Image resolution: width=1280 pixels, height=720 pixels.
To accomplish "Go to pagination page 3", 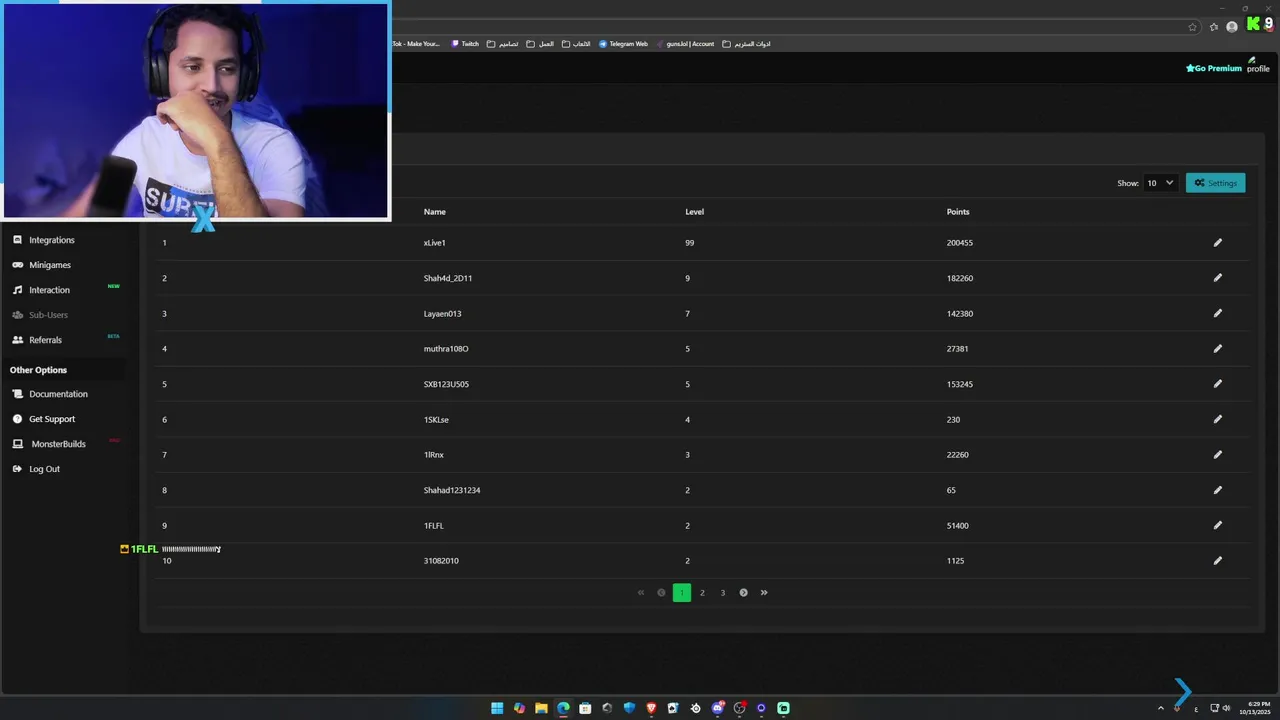I will click(723, 593).
